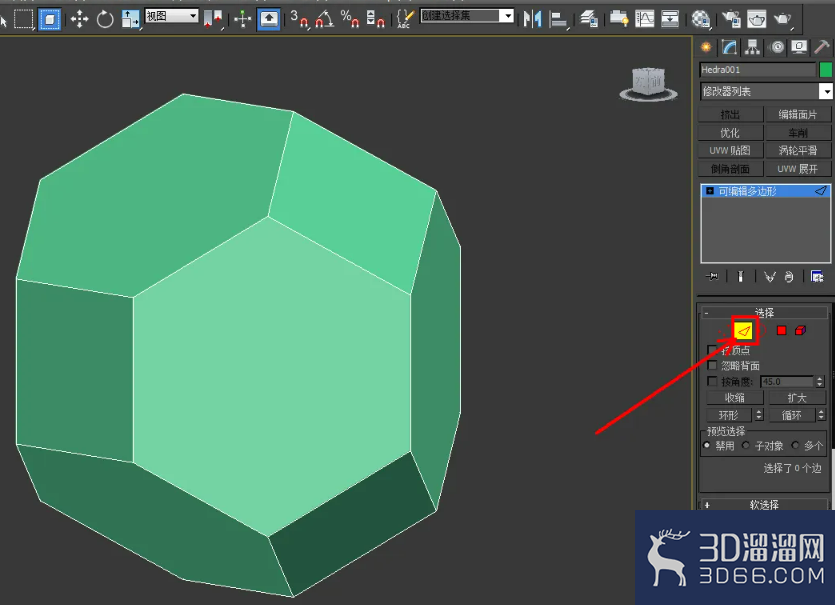Enable the 按角度 checkbox
The image size is (835, 605).
coord(712,381)
